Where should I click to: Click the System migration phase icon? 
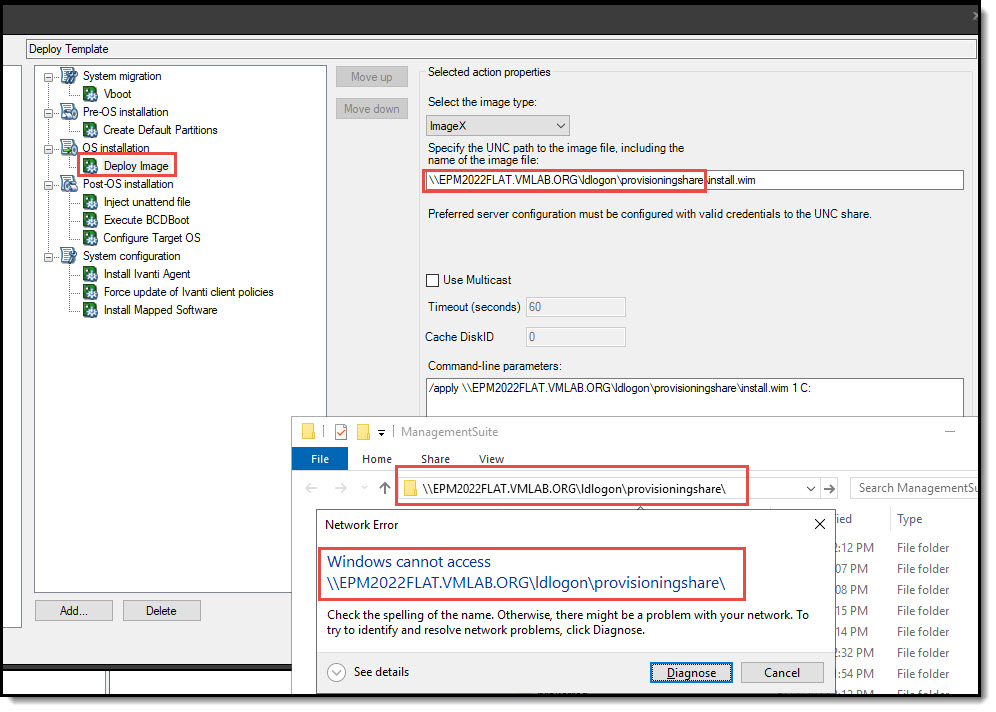[x=68, y=76]
